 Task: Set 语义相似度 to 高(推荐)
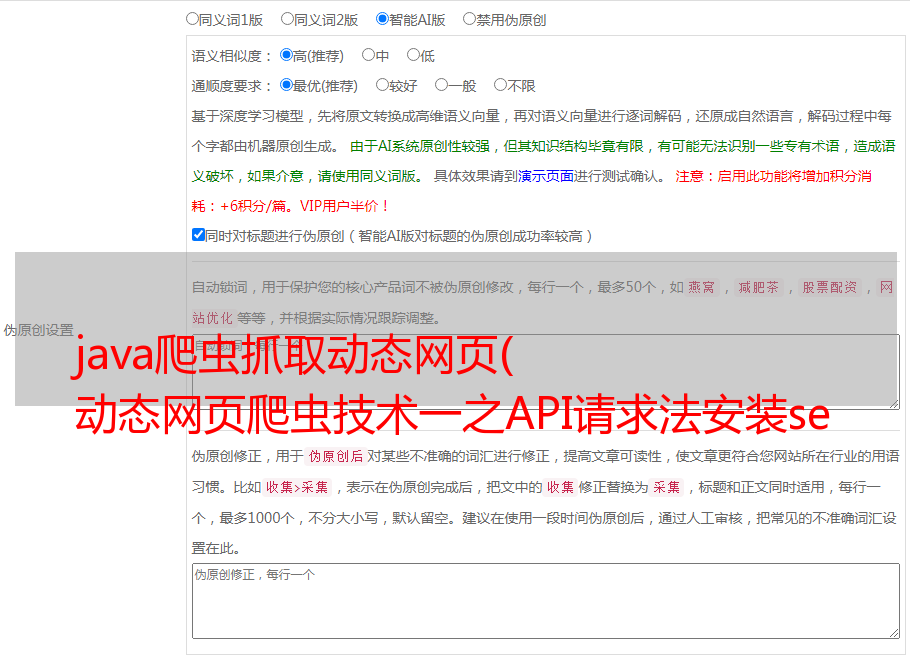[x=287, y=55]
